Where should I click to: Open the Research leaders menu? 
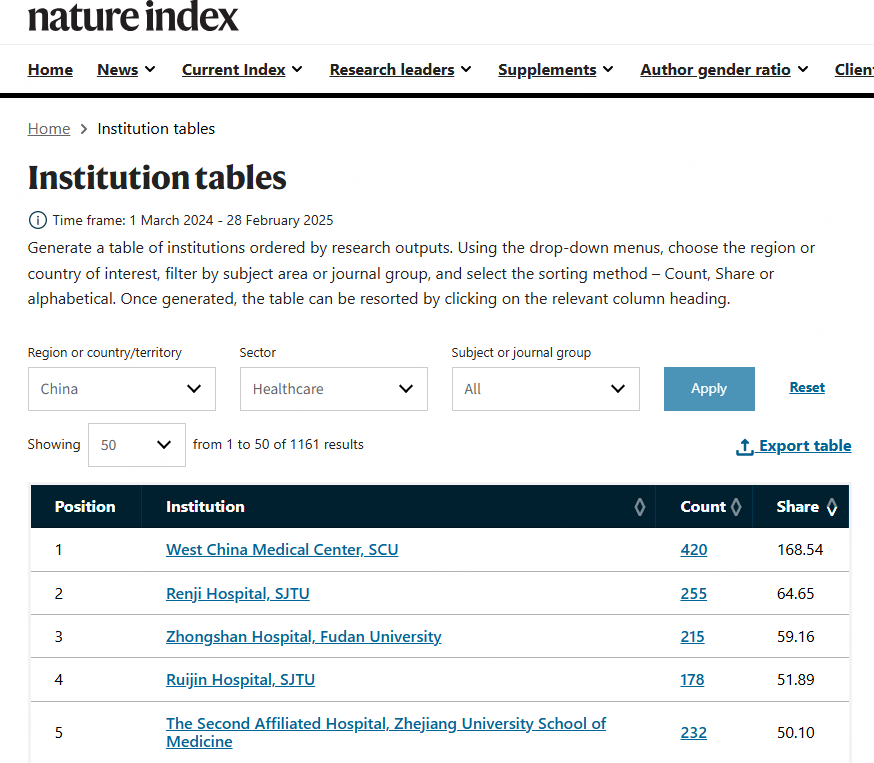400,70
